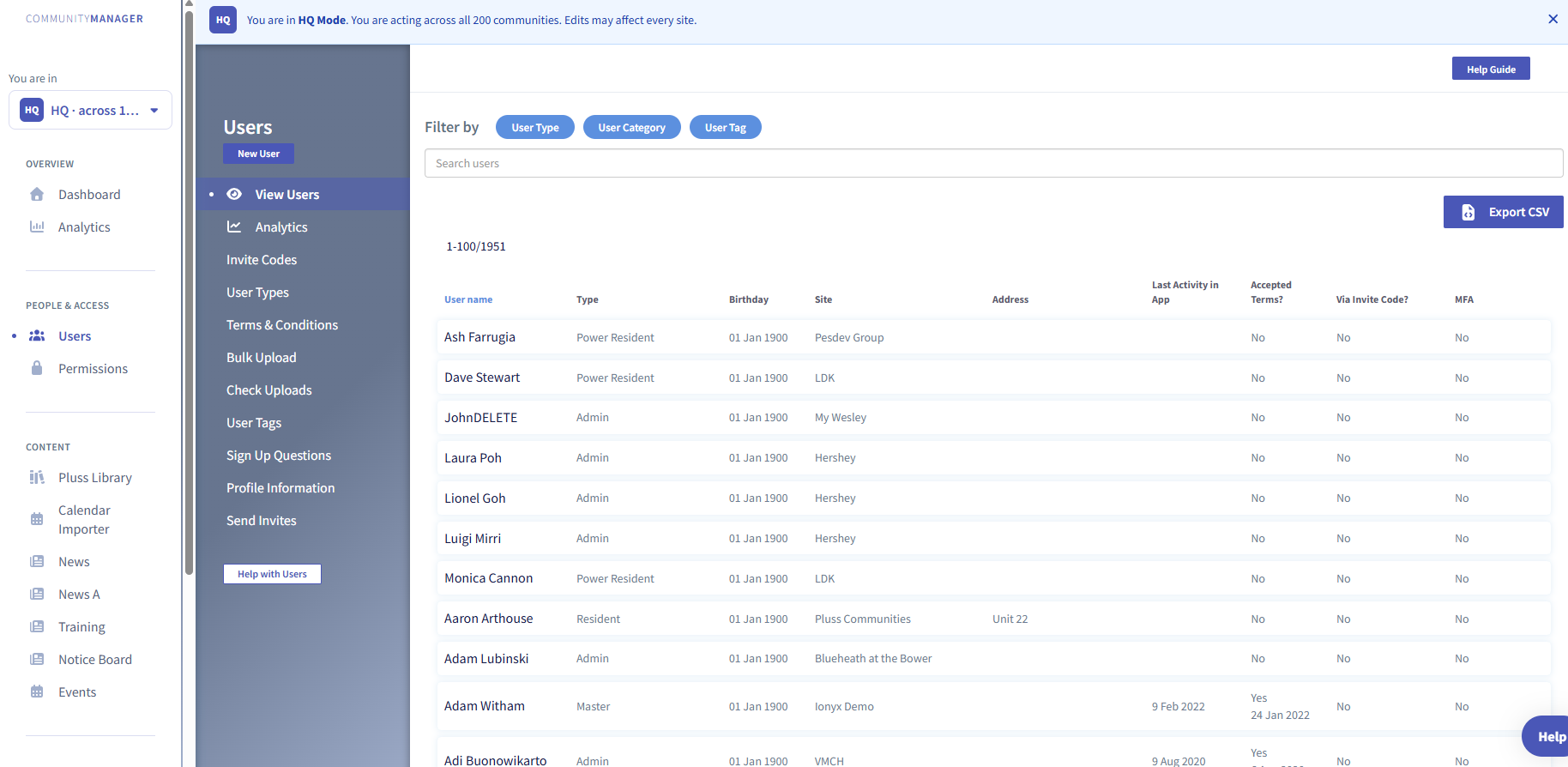Viewport: 1568px width, 767px height.
Task: Click the Training icon
Action: pos(37,626)
